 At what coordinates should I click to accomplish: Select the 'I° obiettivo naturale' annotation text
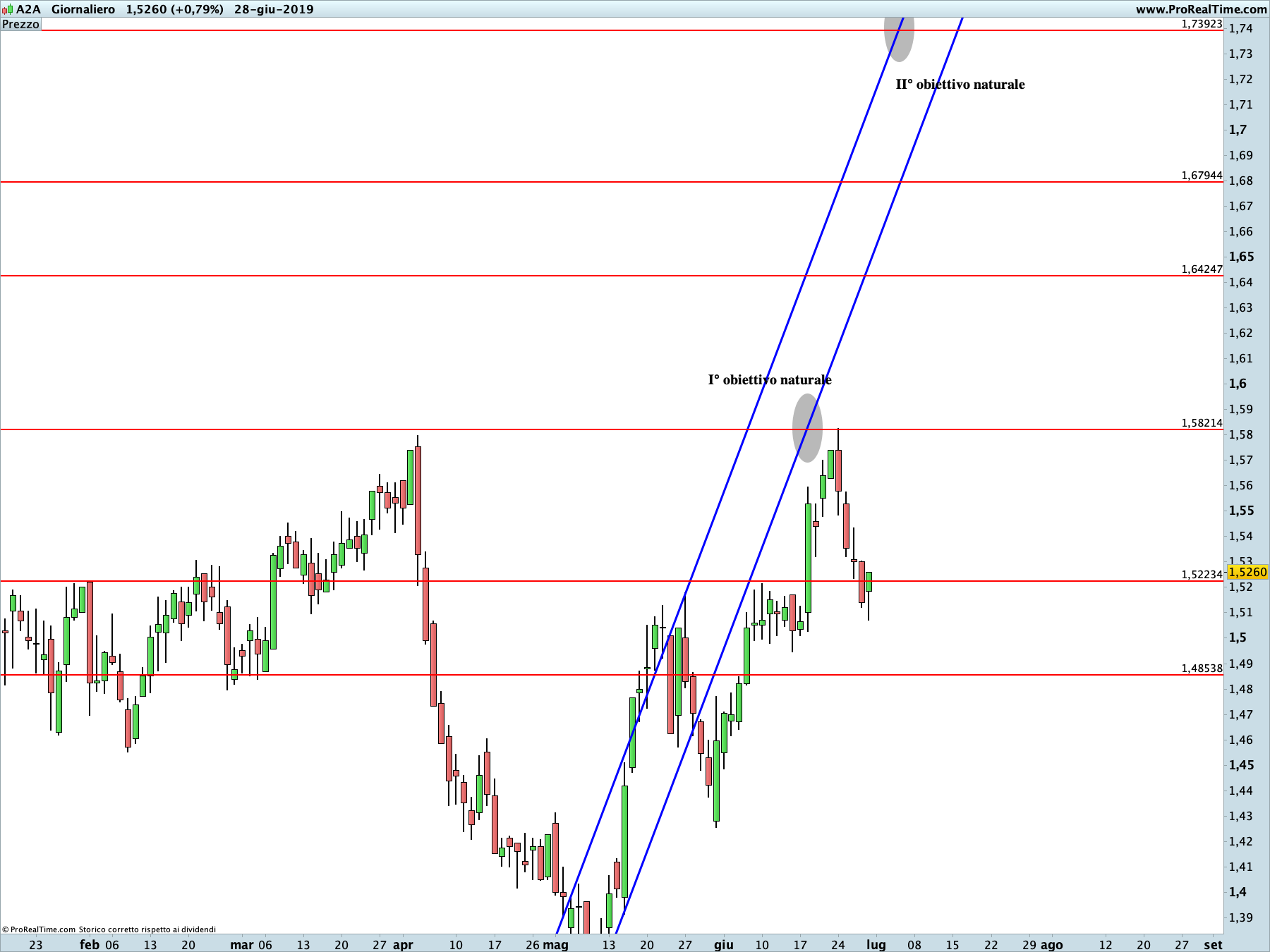click(x=770, y=380)
